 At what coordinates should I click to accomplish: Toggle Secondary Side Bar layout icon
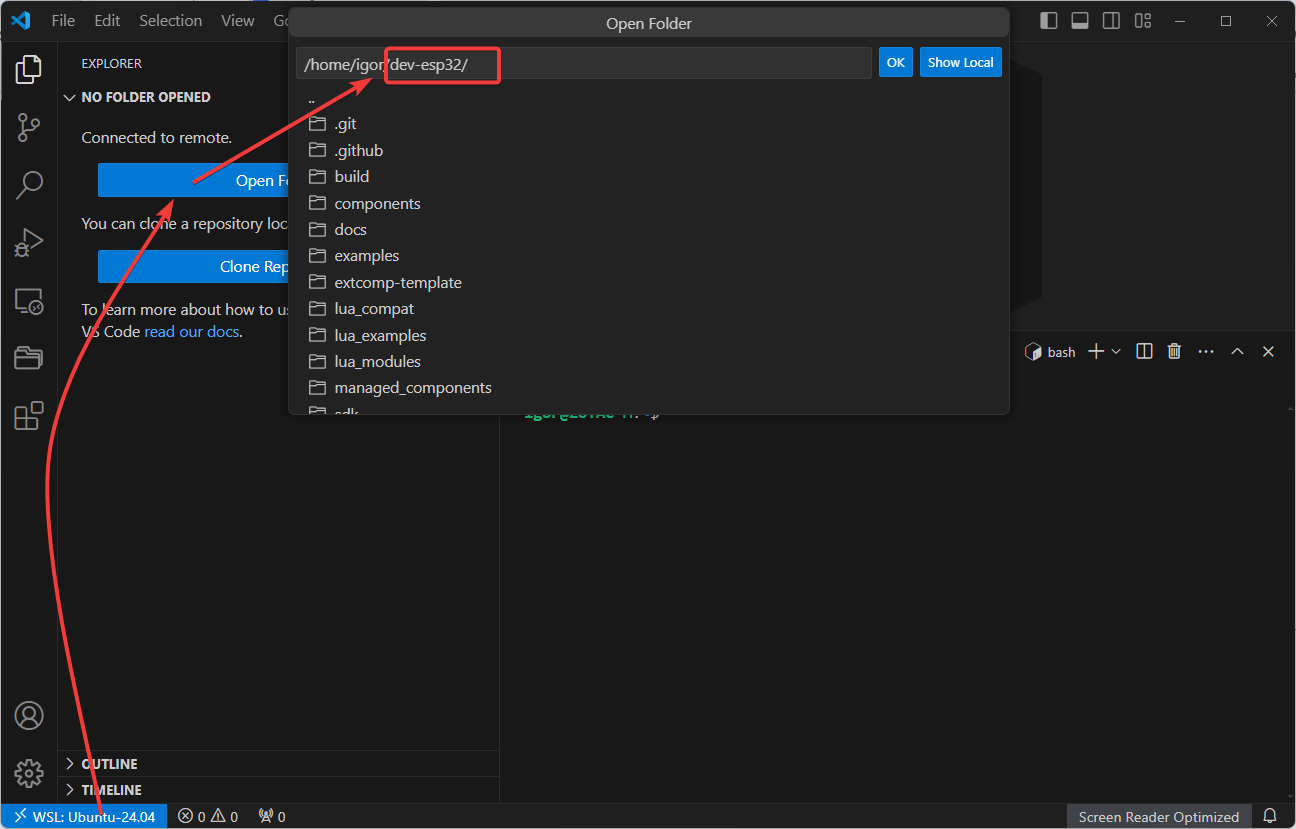(x=1111, y=20)
